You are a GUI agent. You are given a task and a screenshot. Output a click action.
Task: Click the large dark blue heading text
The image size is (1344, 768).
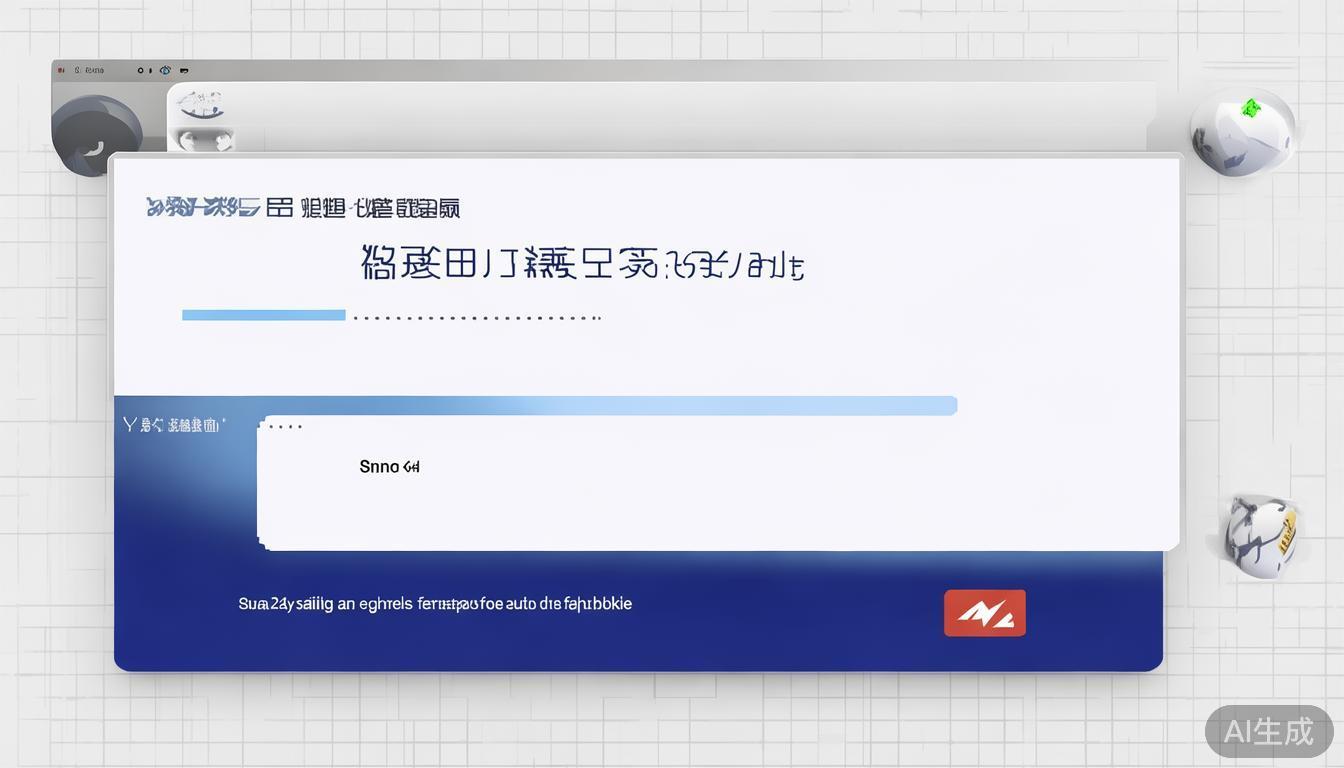(x=581, y=265)
